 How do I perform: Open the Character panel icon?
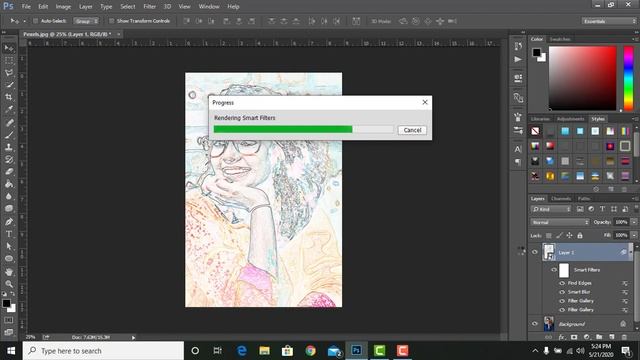click(518, 149)
